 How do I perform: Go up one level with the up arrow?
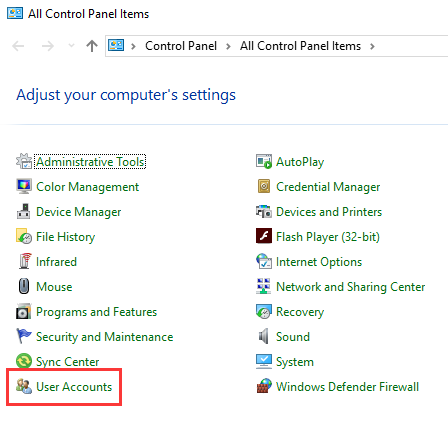tap(92, 46)
